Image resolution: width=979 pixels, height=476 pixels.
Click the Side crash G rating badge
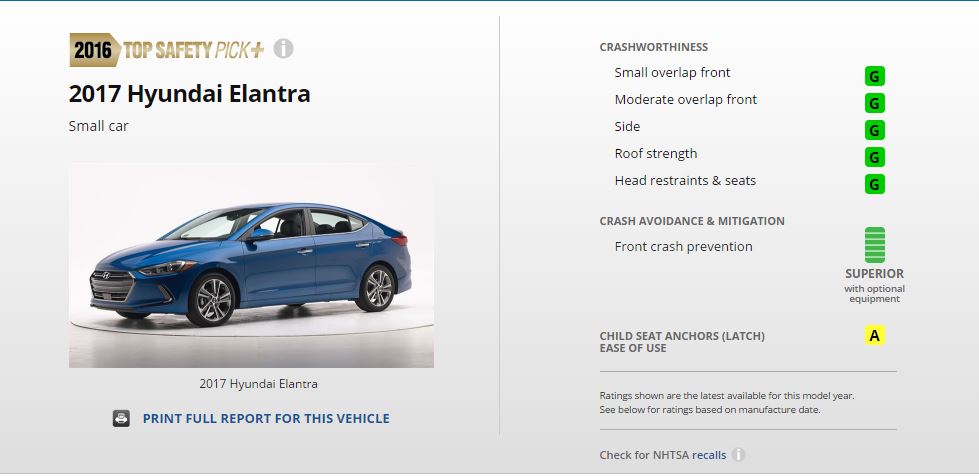(874, 130)
